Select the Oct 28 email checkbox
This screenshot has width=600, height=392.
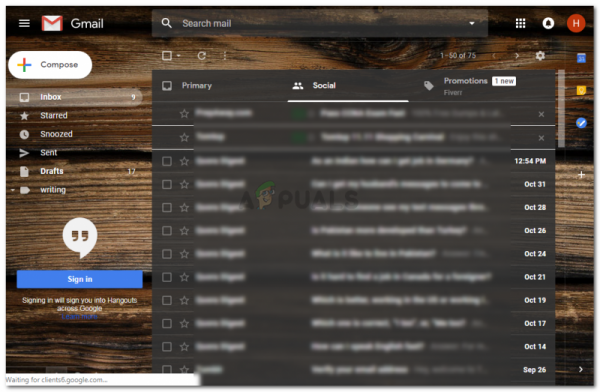click(x=167, y=207)
